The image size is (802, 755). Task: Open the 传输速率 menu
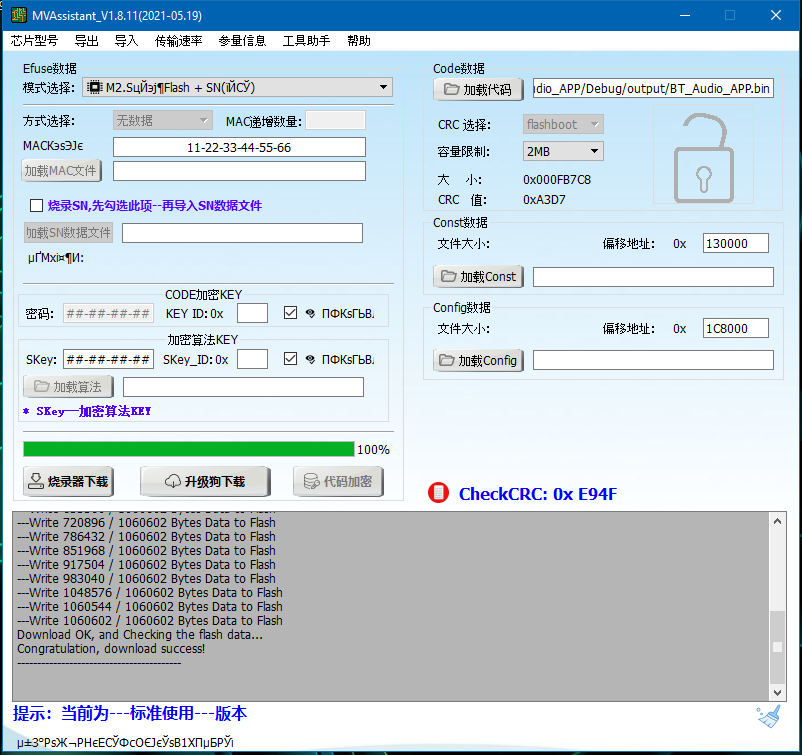coord(178,41)
